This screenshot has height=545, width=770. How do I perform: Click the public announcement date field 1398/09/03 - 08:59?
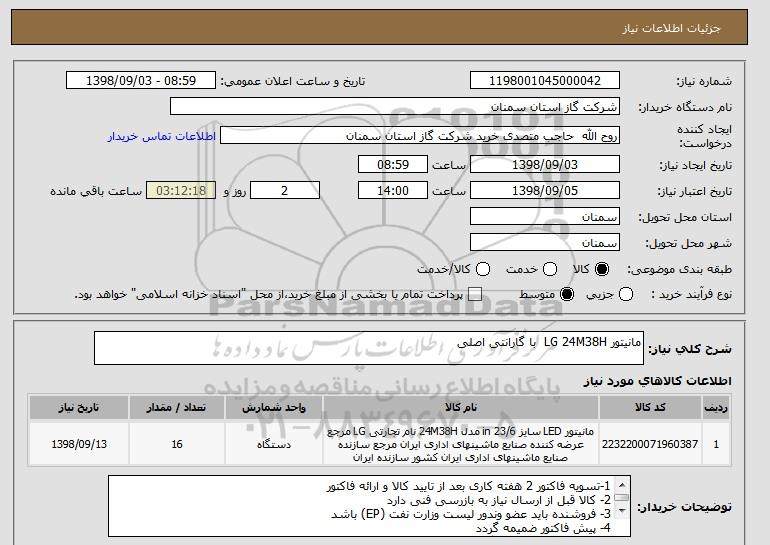141,81
